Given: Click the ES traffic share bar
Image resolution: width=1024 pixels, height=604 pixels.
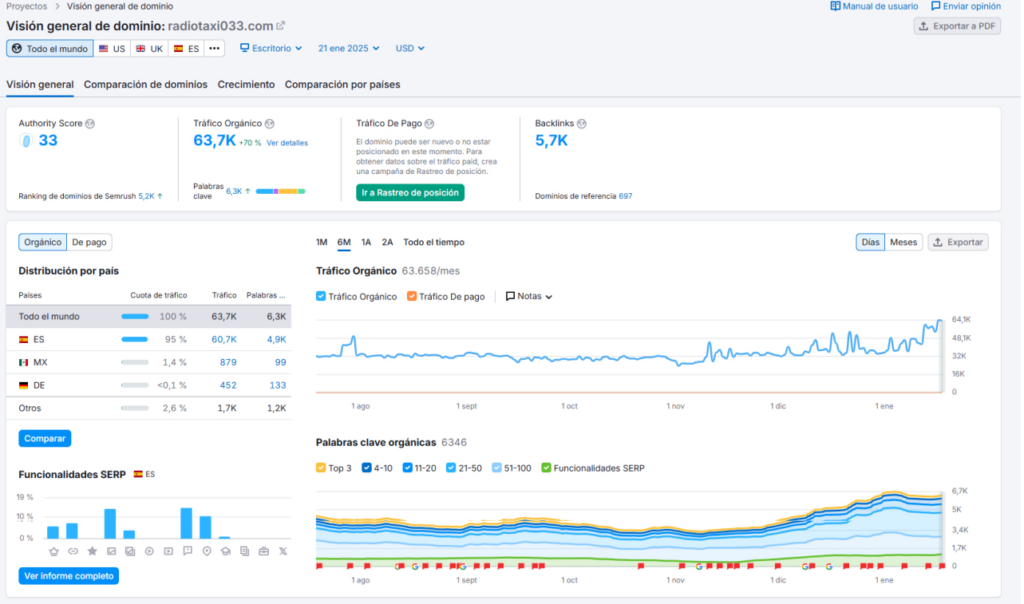Looking at the screenshot, I should pos(135,340).
